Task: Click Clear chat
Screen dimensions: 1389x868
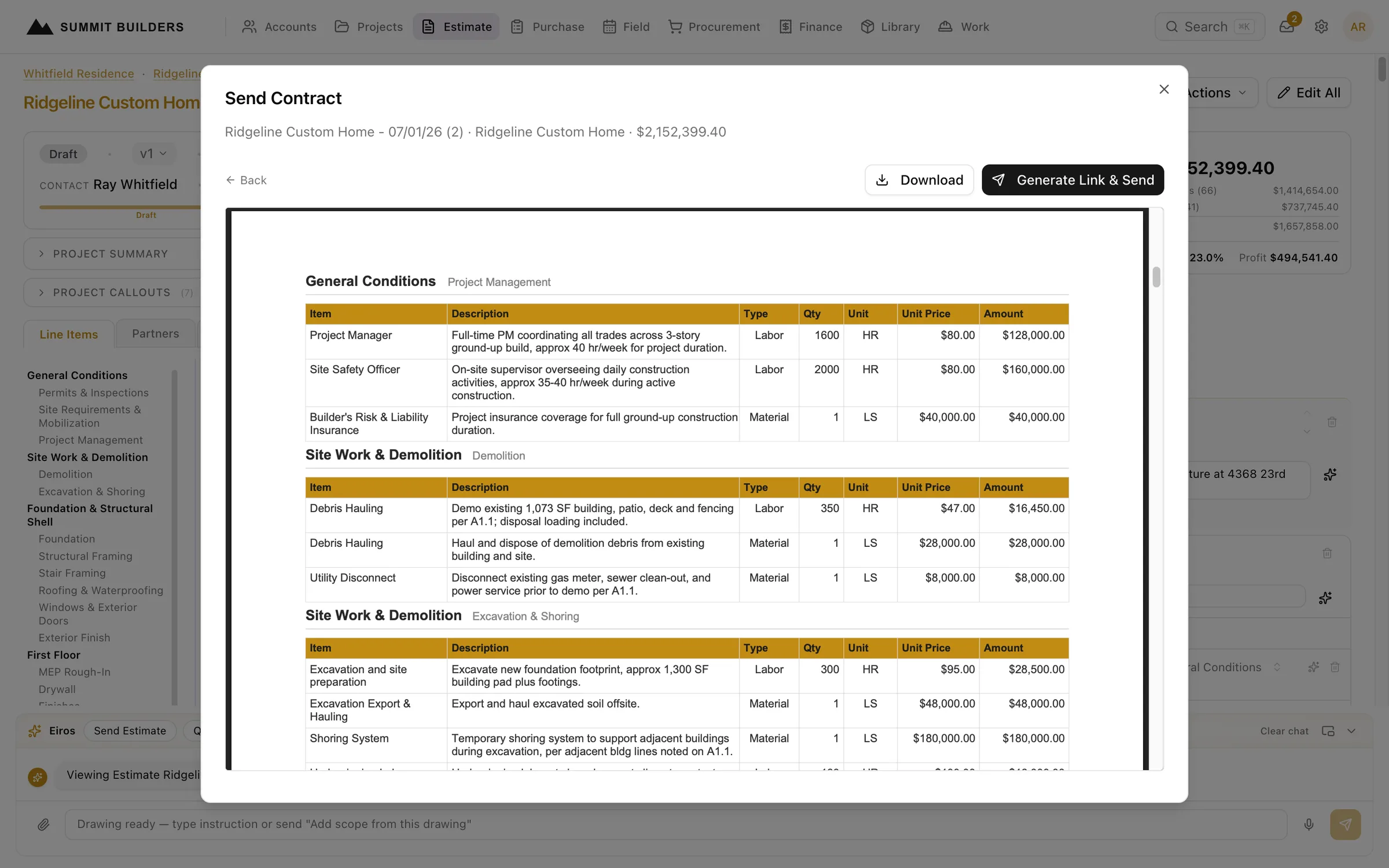Action: point(1284,731)
